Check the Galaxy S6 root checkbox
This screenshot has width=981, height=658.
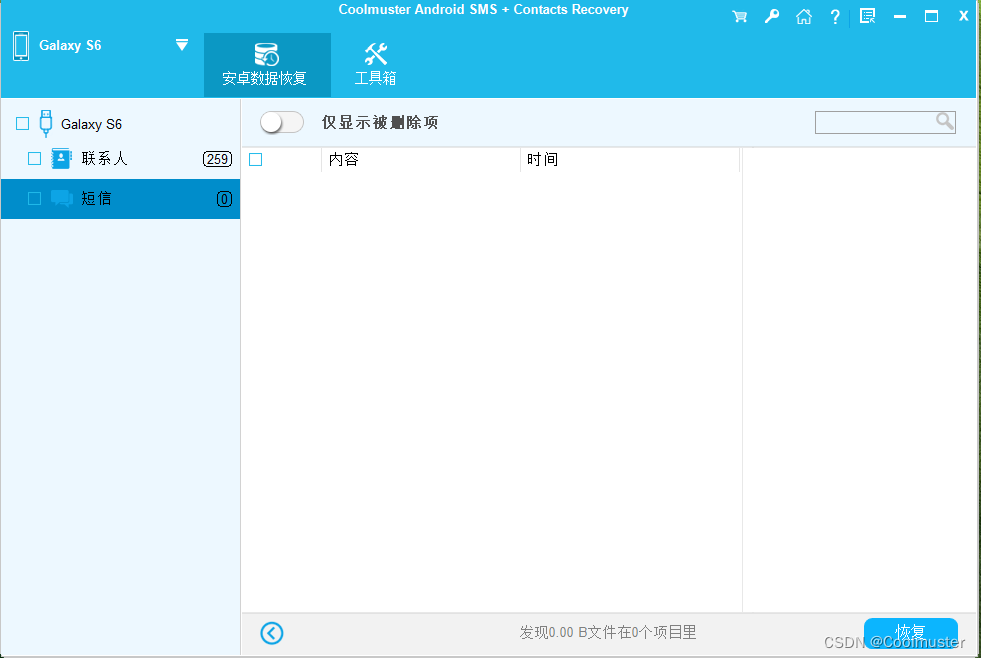tap(23, 123)
